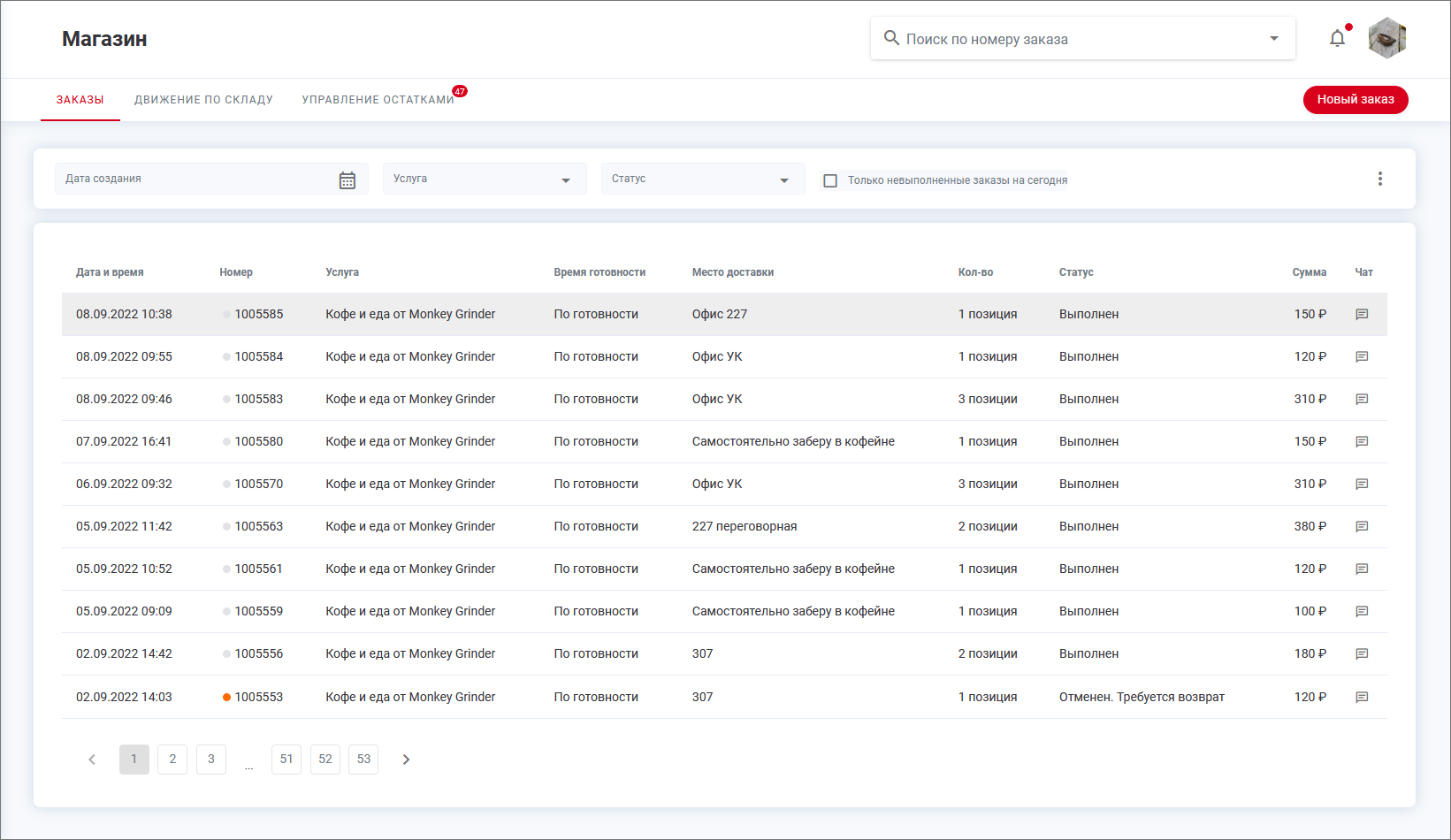The height and width of the screenshot is (840, 1451).
Task: Open chat for order 1005580
Action: pyautogui.click(x=1362, y=441)
